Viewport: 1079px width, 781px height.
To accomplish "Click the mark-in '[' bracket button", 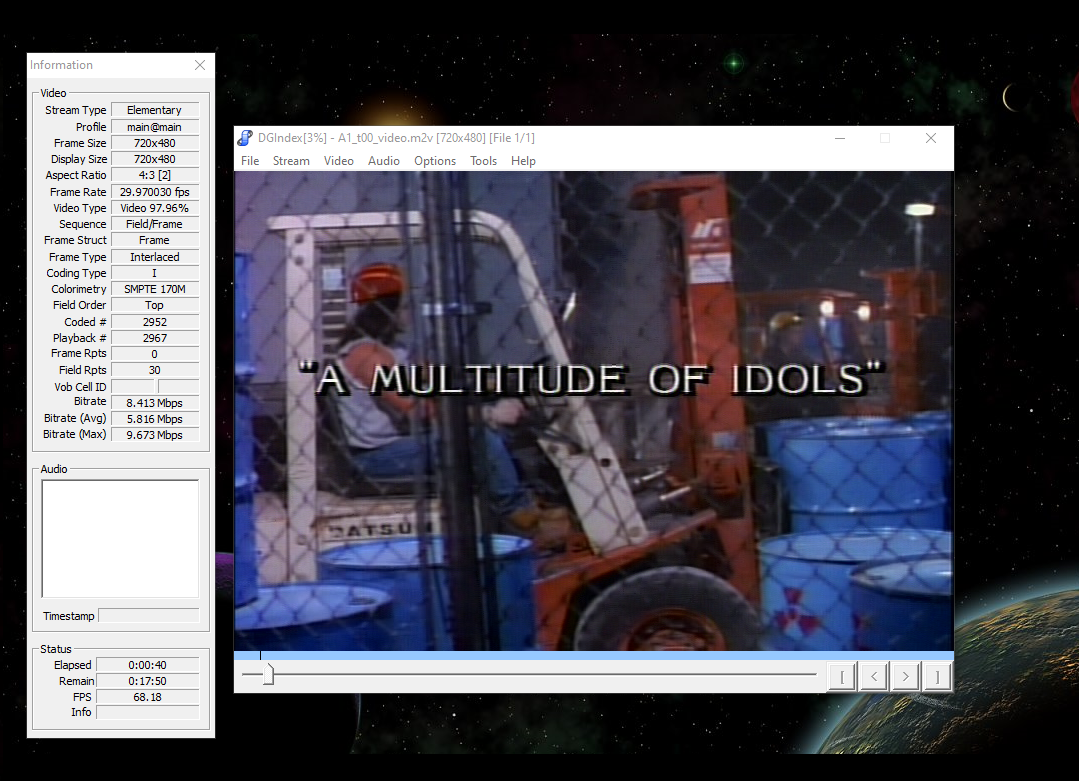I will 842,676.
